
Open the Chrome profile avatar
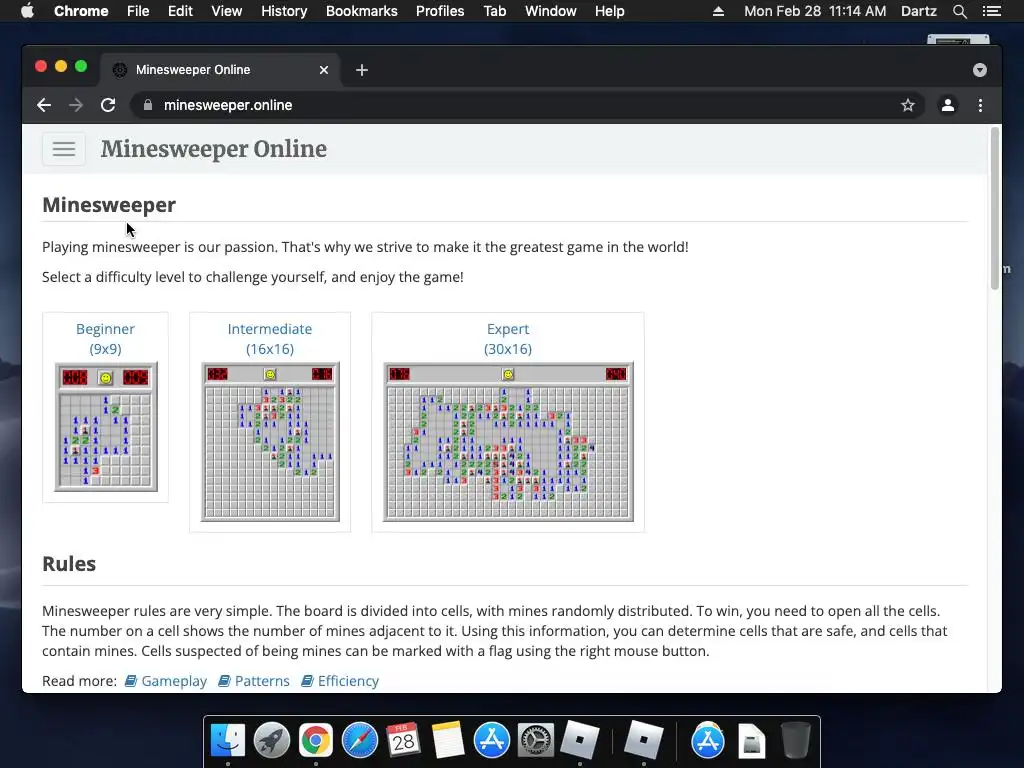948,105
